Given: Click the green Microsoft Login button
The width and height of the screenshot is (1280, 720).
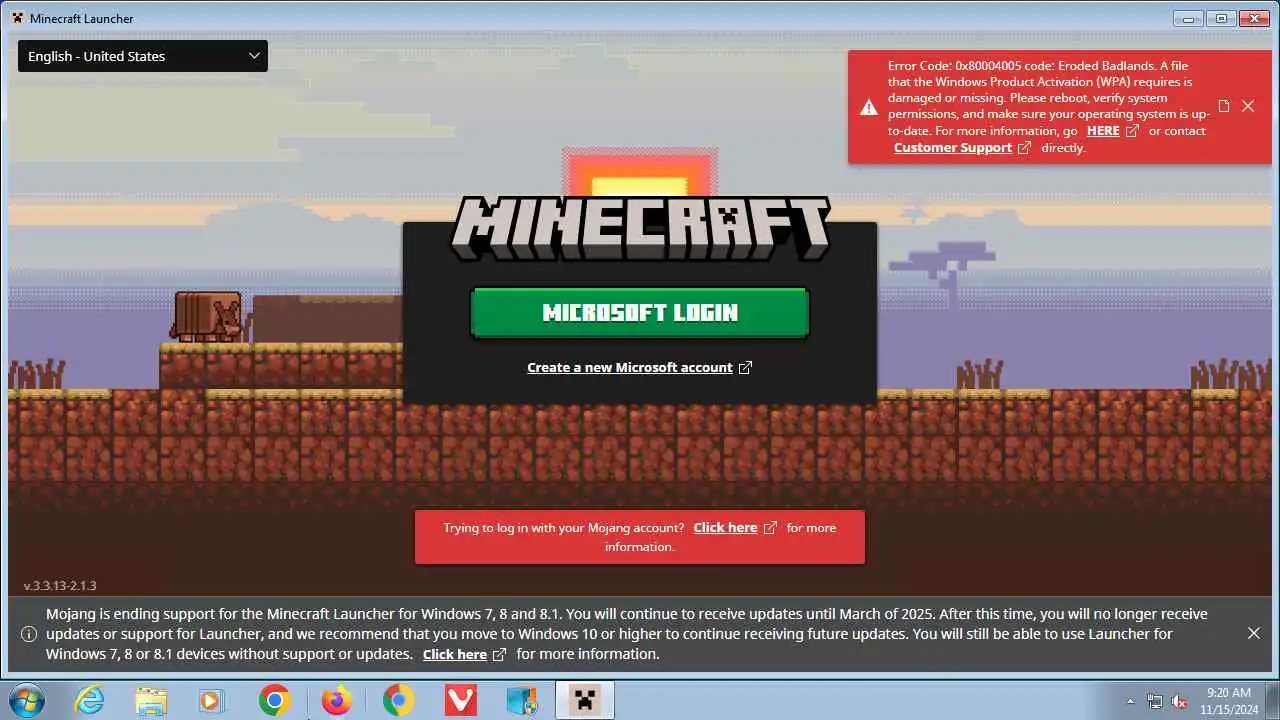Looking at the screenshot, I should point(640,313).
